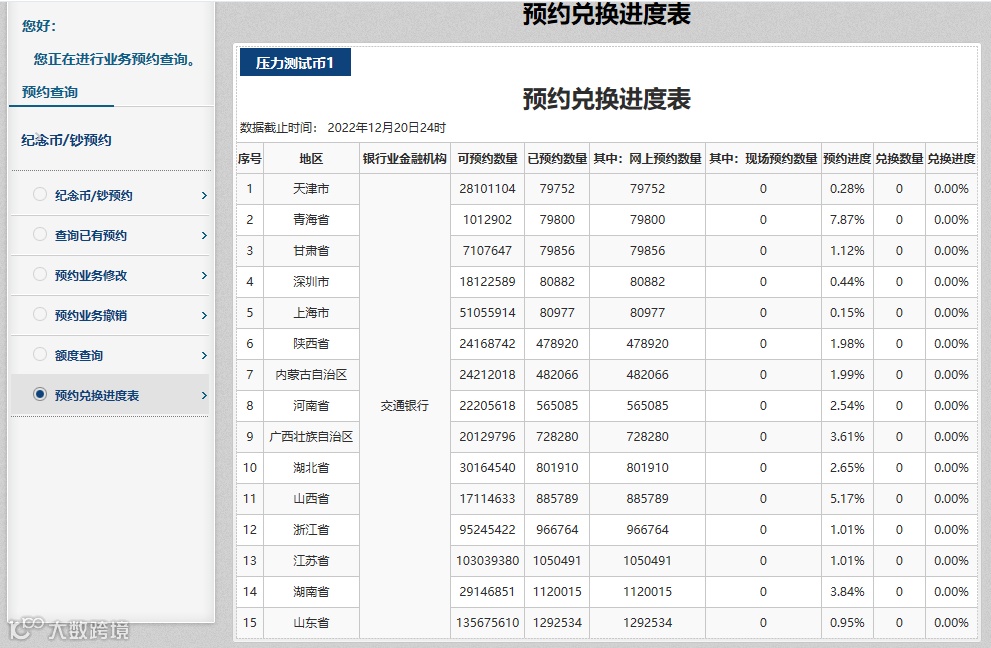Select the 预约业务修改 radio button
The height and width of the screenshot is (648, 991).
pyautogui.click(x=40, y=274)
